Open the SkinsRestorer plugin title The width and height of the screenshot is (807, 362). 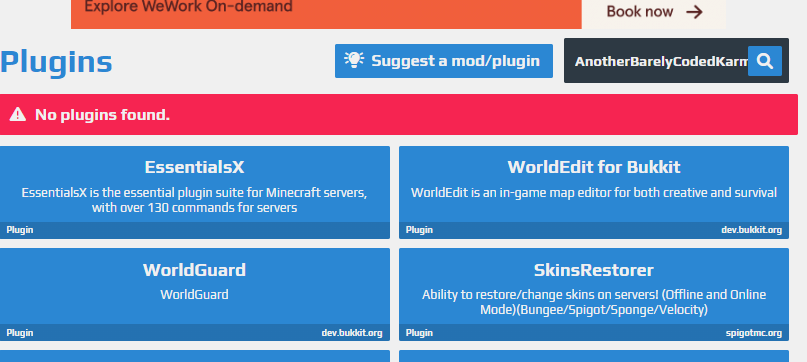pos(594,270)
